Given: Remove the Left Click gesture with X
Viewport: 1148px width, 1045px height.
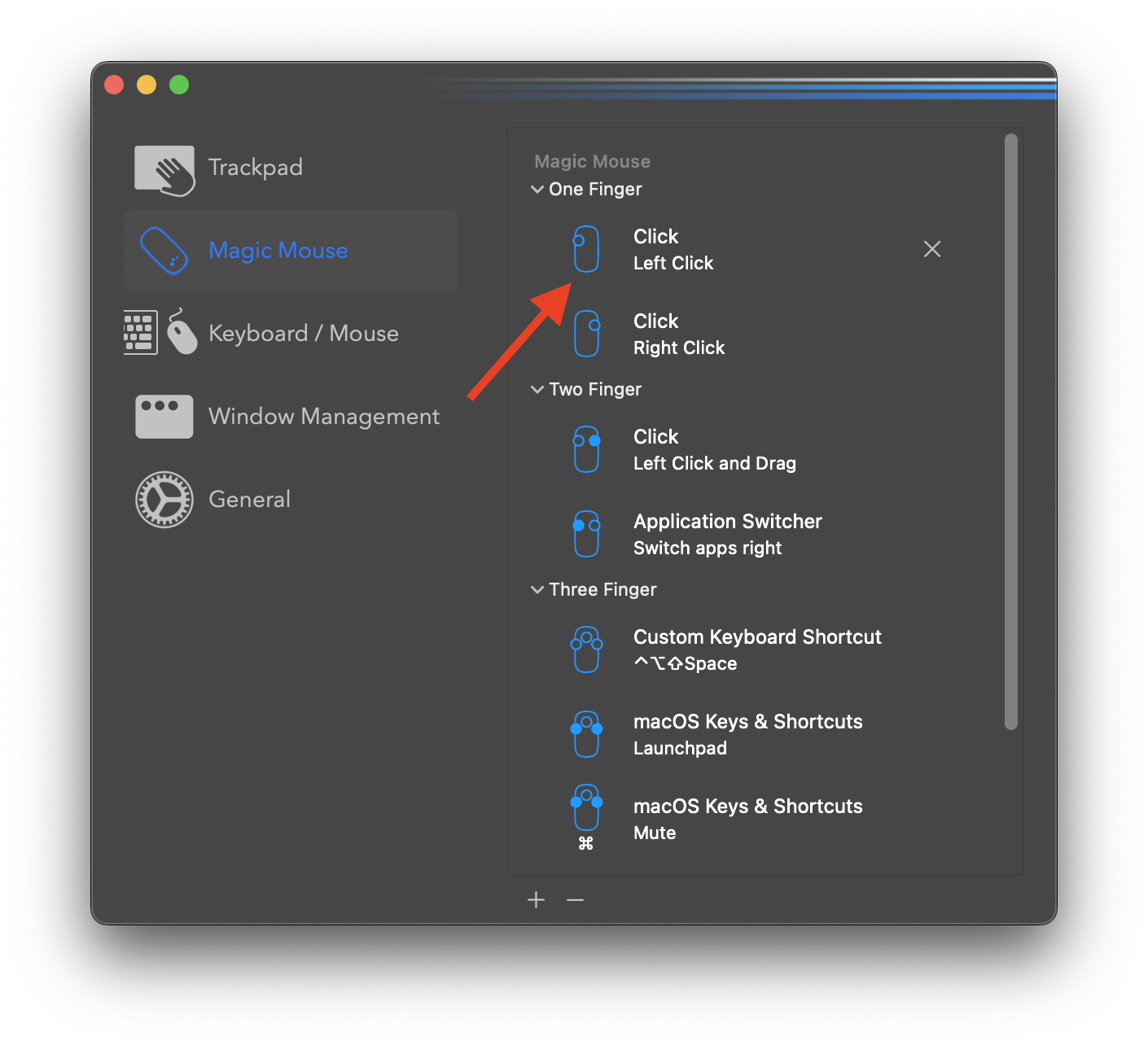Looking at the screenshot, I should point(932,249).
